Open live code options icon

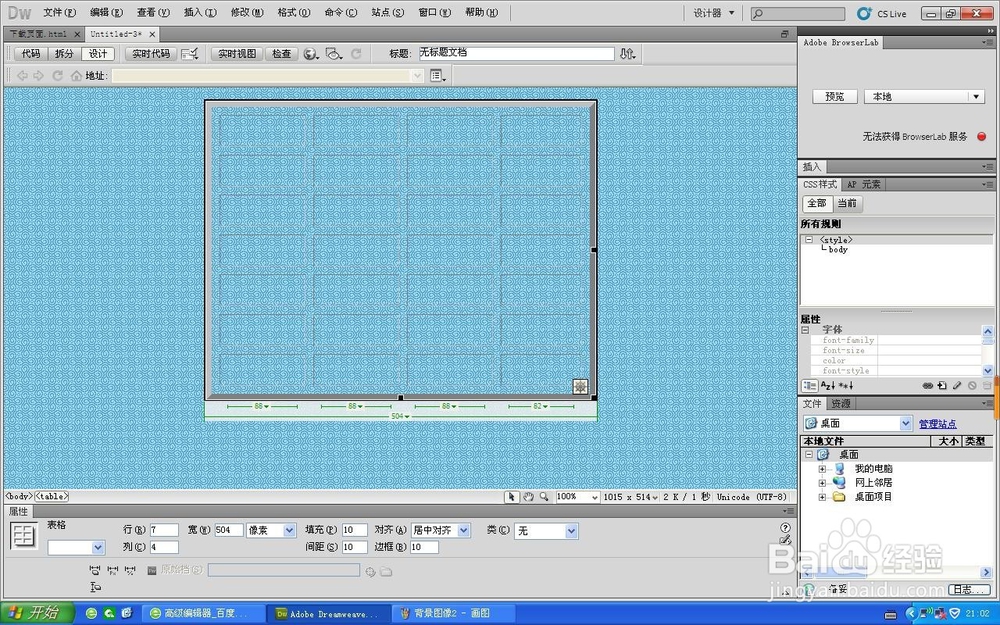pyautogui.click(x=189, y=54)
